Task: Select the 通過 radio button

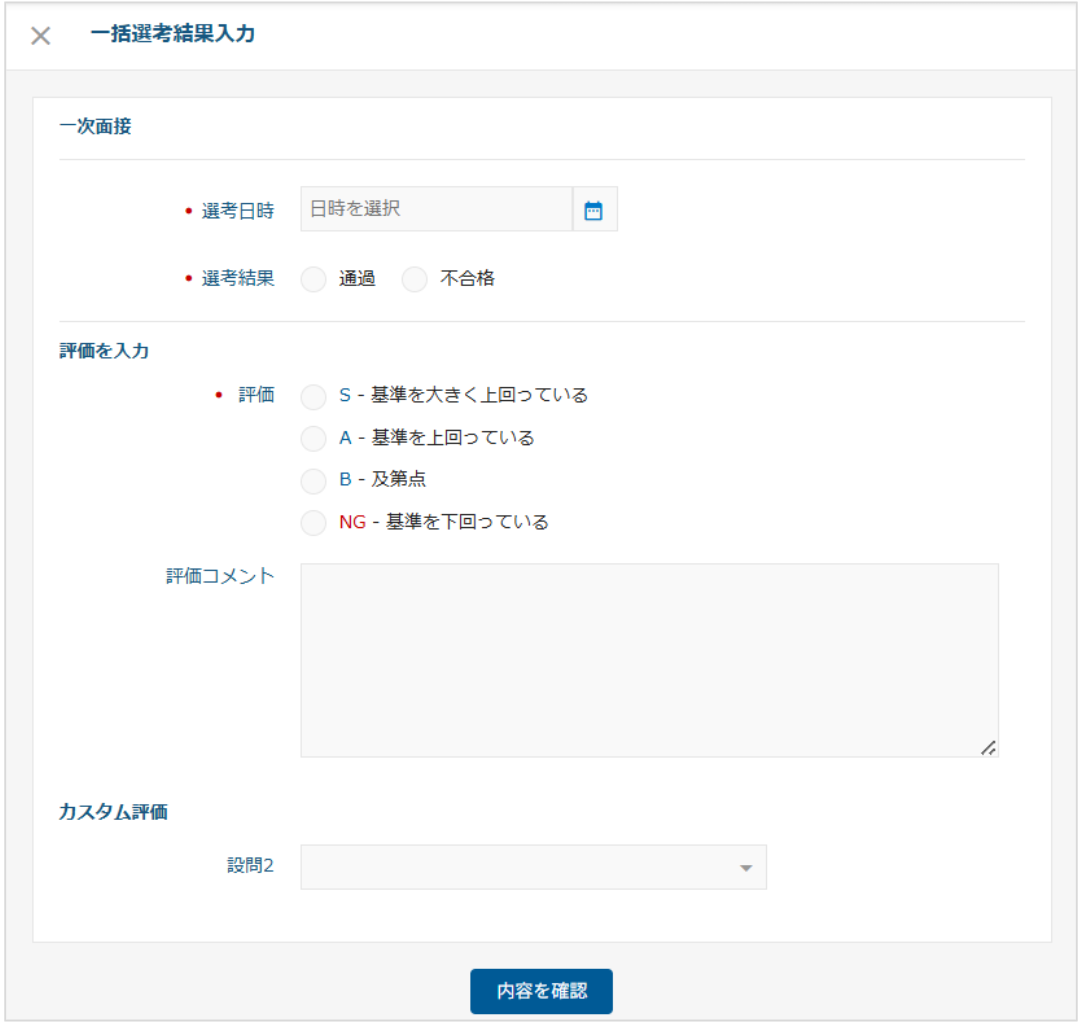Action: pyautogui.click(x=314, y=280)
